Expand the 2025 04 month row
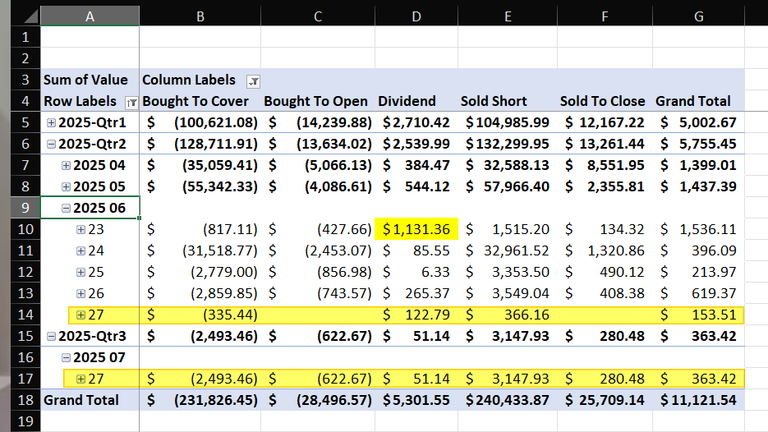Viewport: 768px width, 432px height. click(x=66, y=166)
